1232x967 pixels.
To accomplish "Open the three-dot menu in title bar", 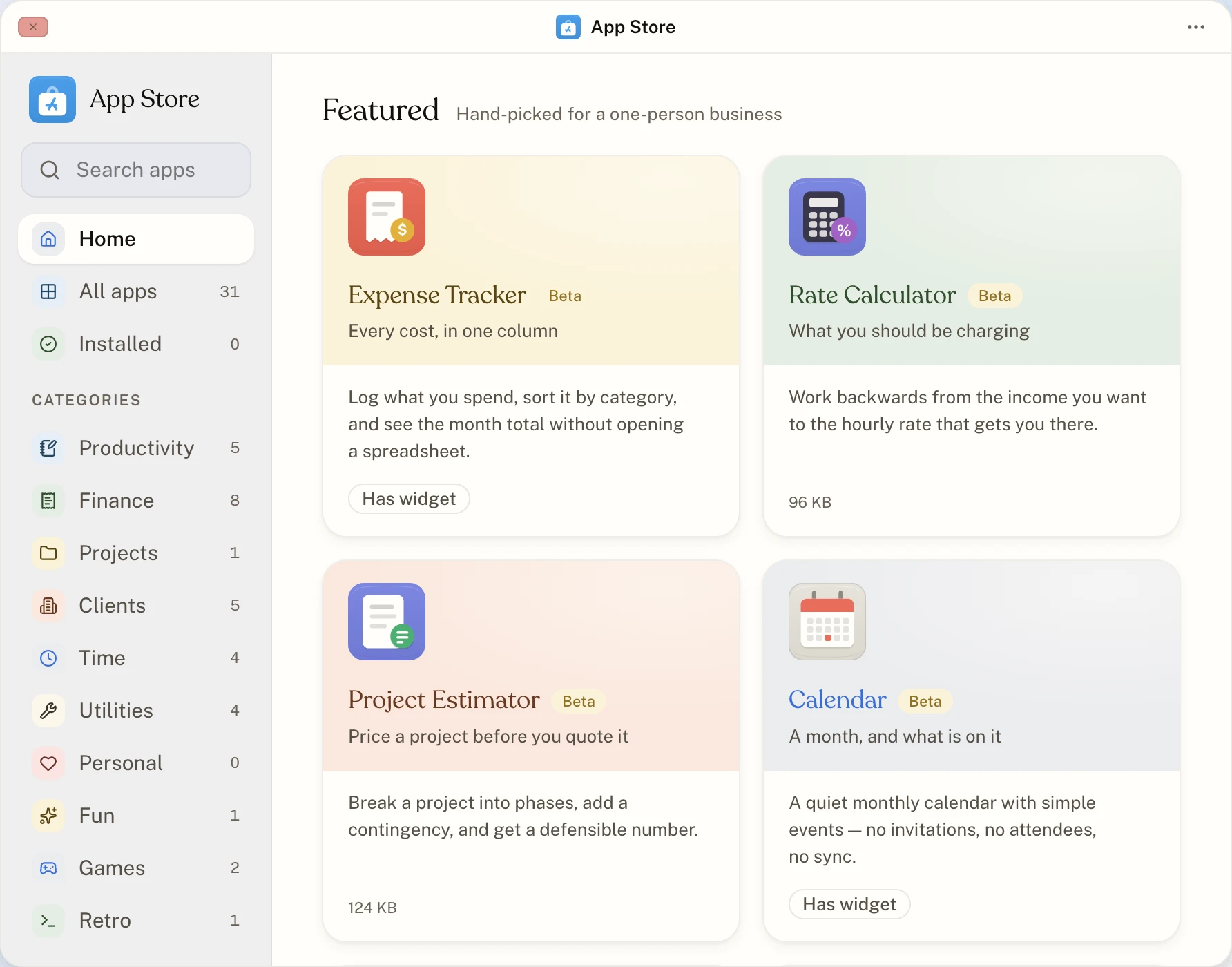I will pyautogui.click(x=1196, y=27).
